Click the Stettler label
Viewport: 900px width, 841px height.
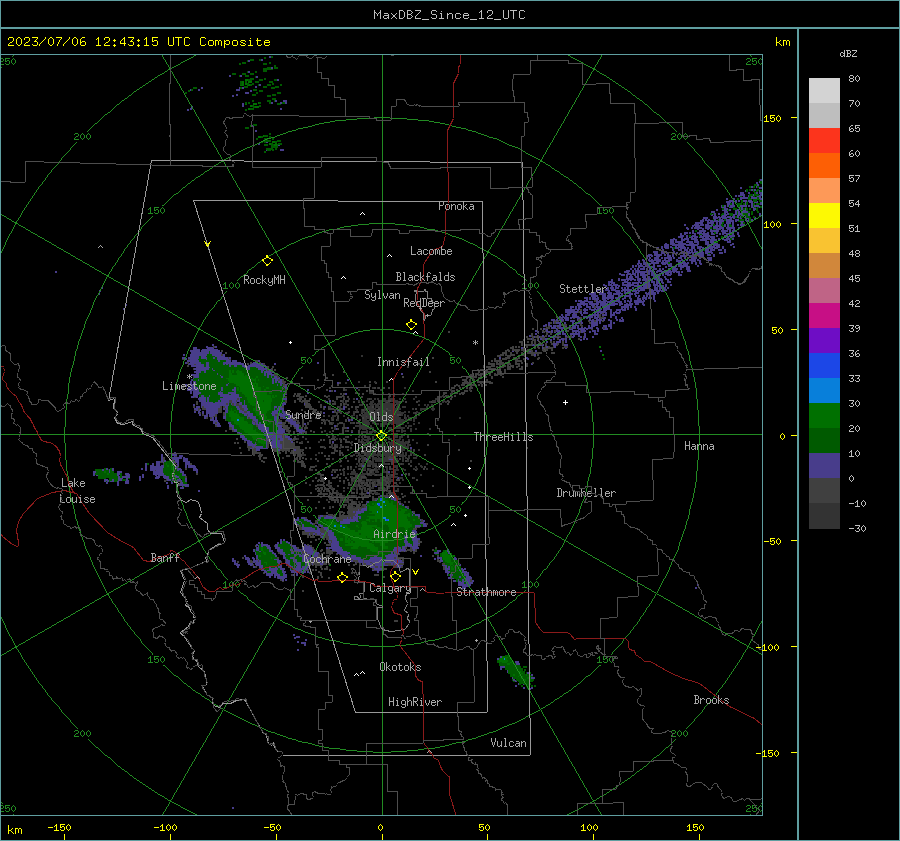[583, 289]
